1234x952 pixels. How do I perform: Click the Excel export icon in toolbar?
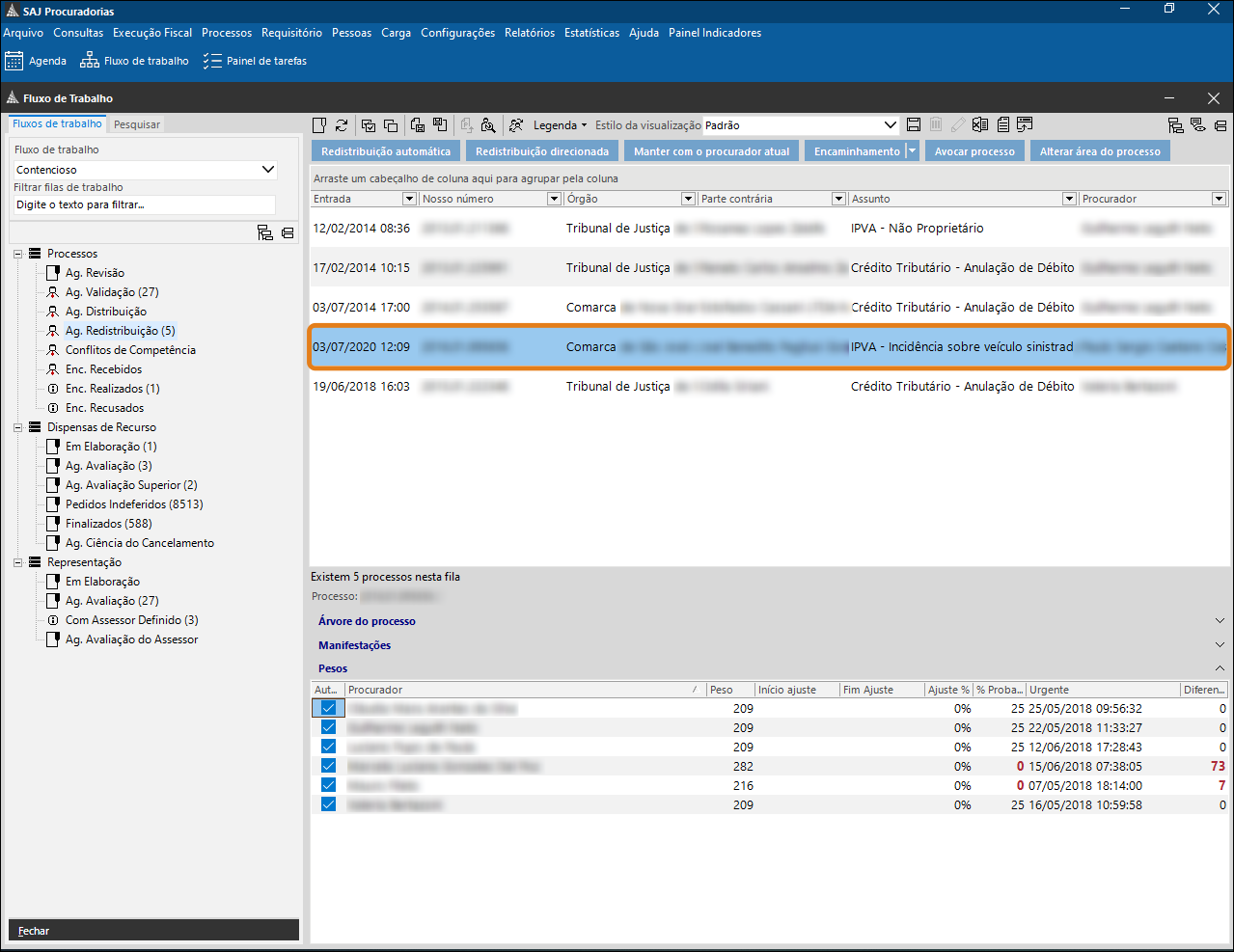pos(980,125)
